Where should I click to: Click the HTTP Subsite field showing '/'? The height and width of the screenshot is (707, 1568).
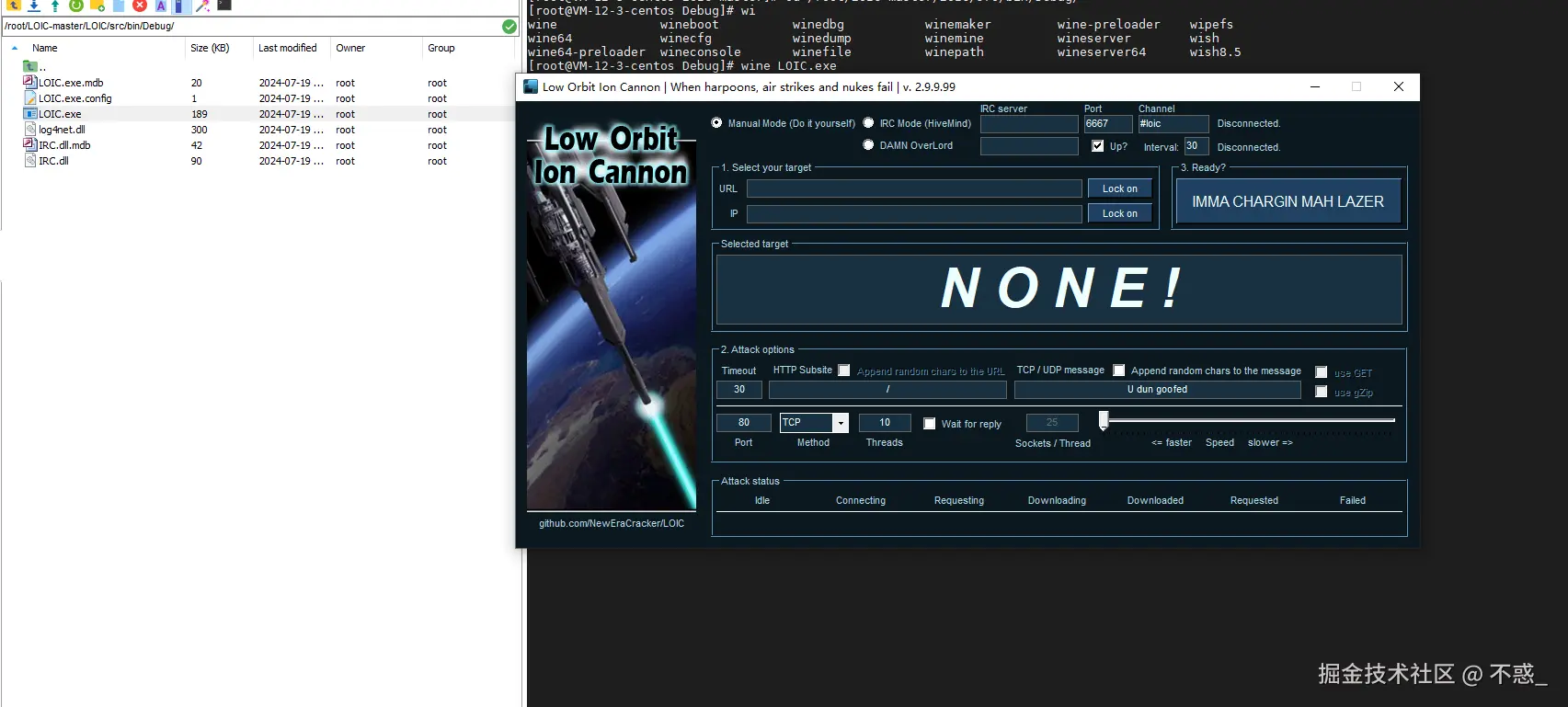click(x=887, y=390)
